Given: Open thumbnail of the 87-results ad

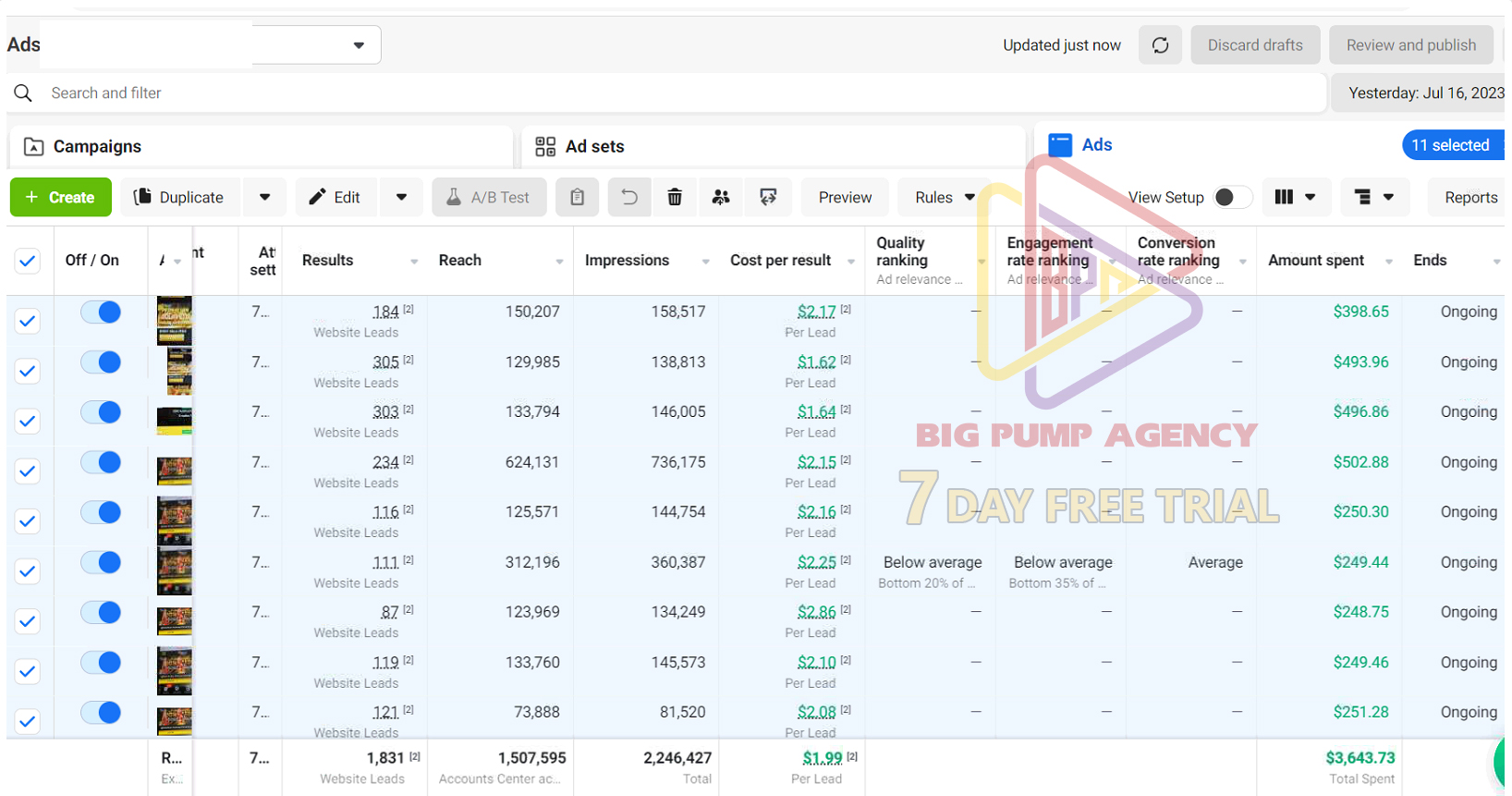Looking at the screenshot, I should click(175, 621).
